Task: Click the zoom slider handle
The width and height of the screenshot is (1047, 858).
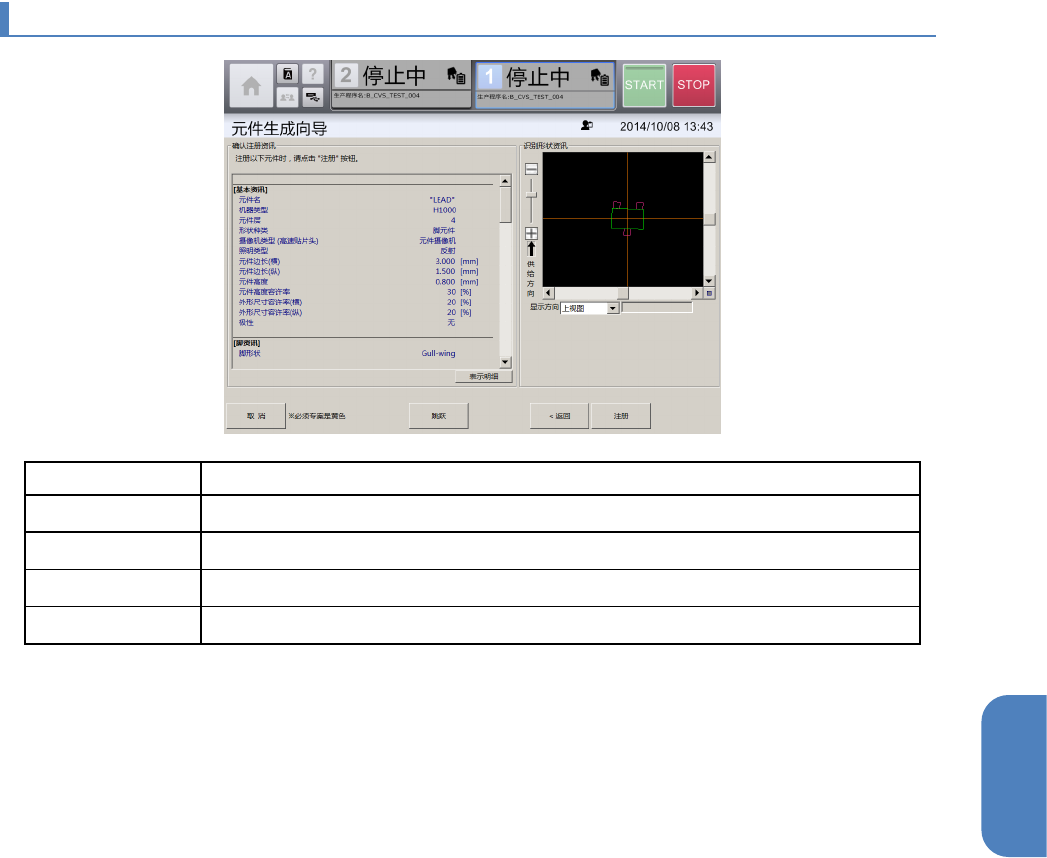Action: coord(532,195)
